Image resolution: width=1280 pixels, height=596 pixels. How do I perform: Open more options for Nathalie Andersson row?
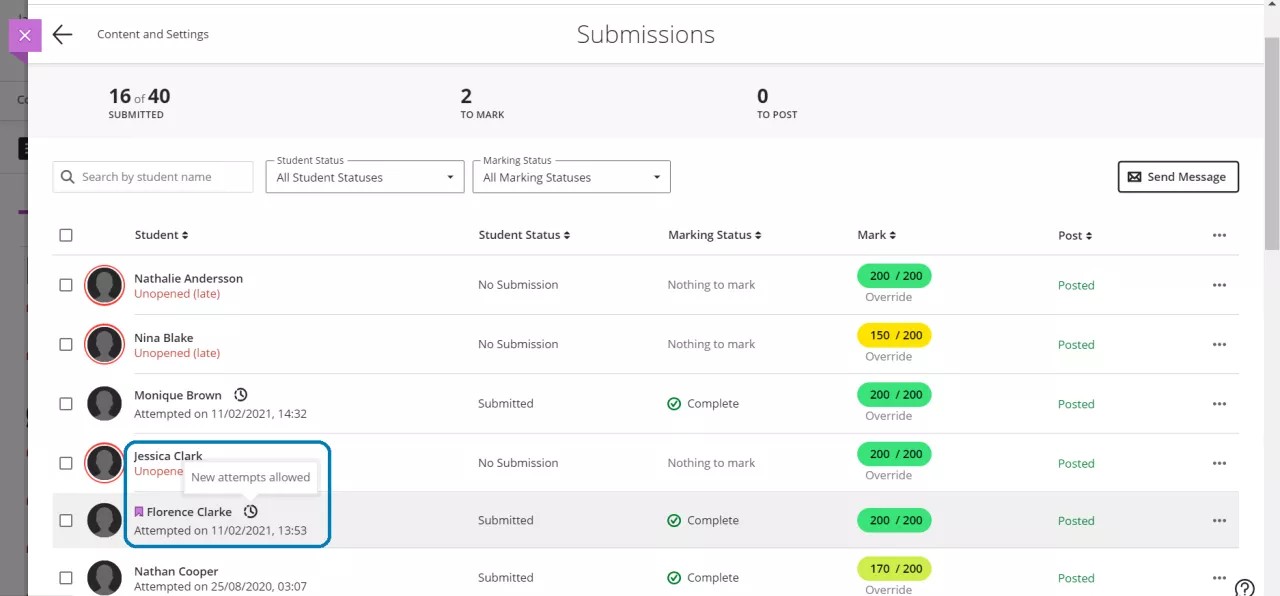(x=1218, y=285)
